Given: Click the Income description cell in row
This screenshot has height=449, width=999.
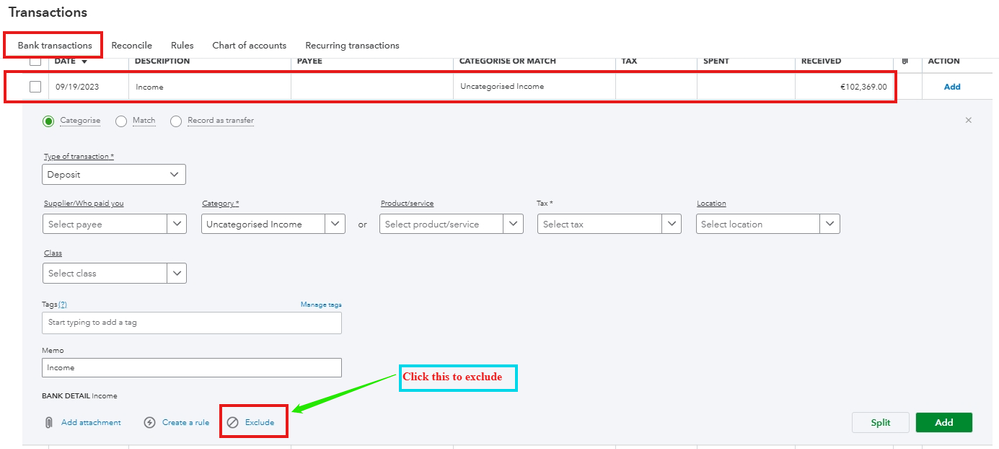Looking at the screenshot, I should 150,87.
